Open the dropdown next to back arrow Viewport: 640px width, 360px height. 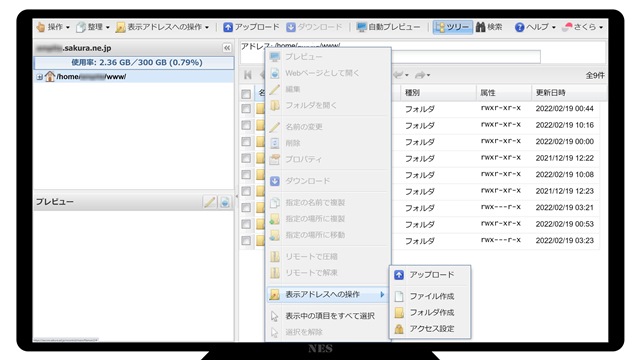coord(407,75)
